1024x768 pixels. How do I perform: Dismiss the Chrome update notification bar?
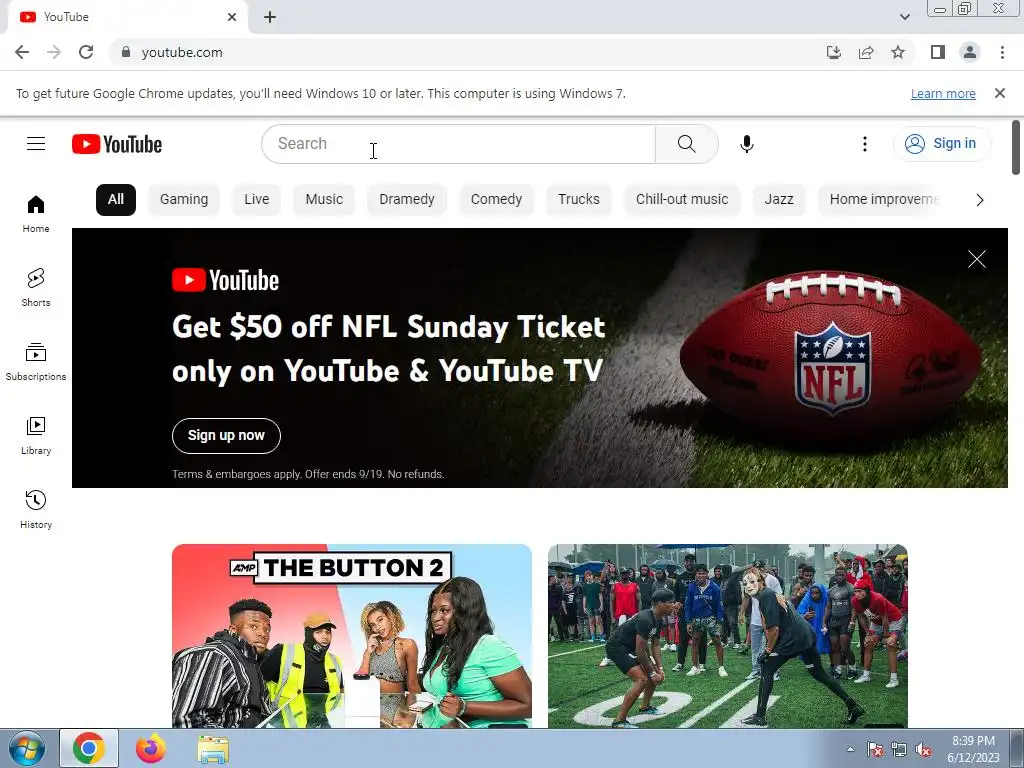point(1000,93)
